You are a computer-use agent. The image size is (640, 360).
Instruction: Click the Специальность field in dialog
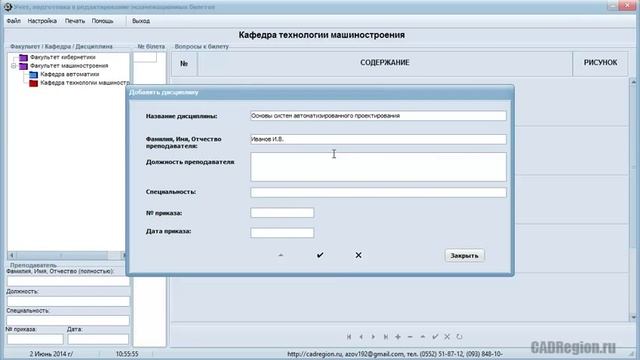click(x=378, y=192)
